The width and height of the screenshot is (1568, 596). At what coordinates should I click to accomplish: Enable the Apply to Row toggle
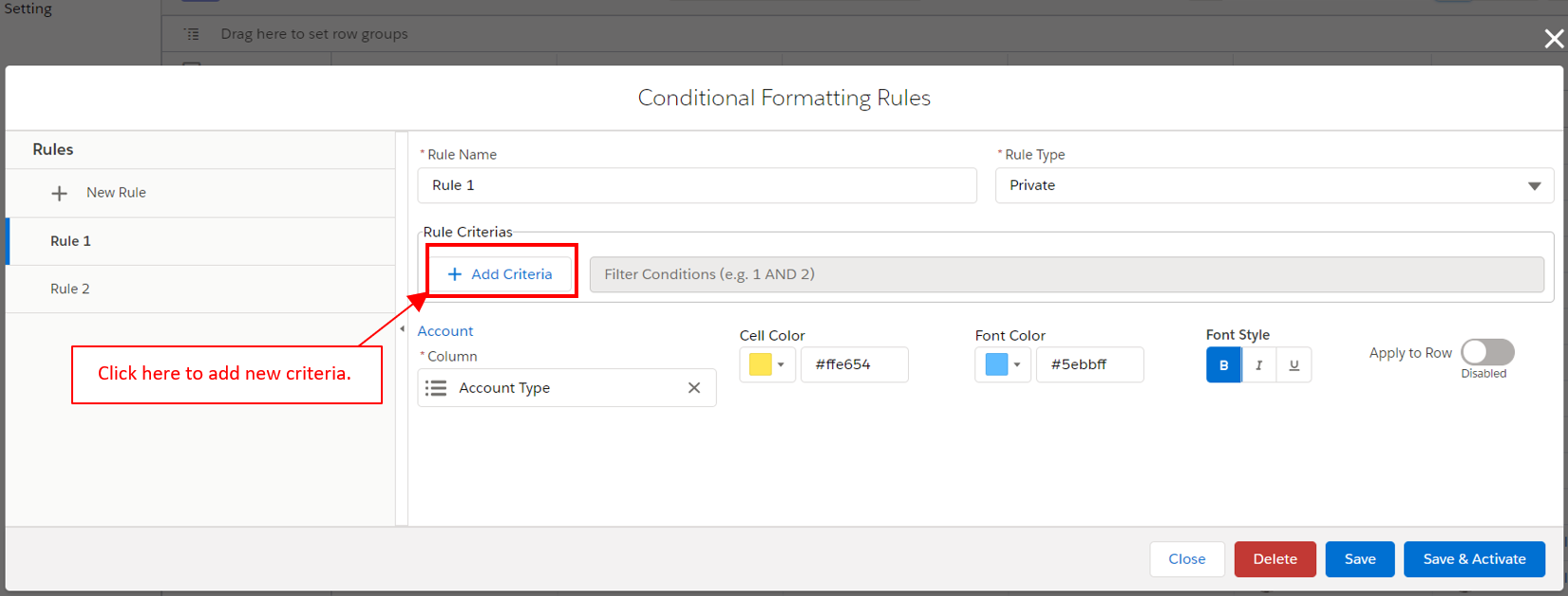click(1486, 352)
